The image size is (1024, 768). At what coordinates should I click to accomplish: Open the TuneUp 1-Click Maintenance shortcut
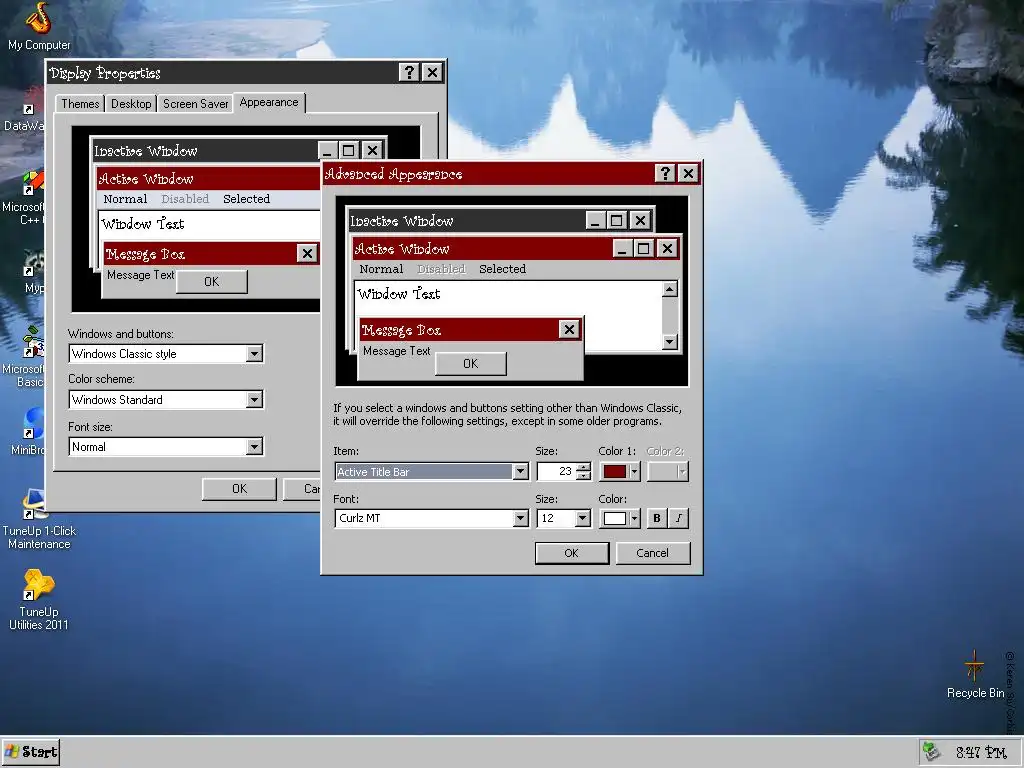pyautogui.click(x=39, y=519)
